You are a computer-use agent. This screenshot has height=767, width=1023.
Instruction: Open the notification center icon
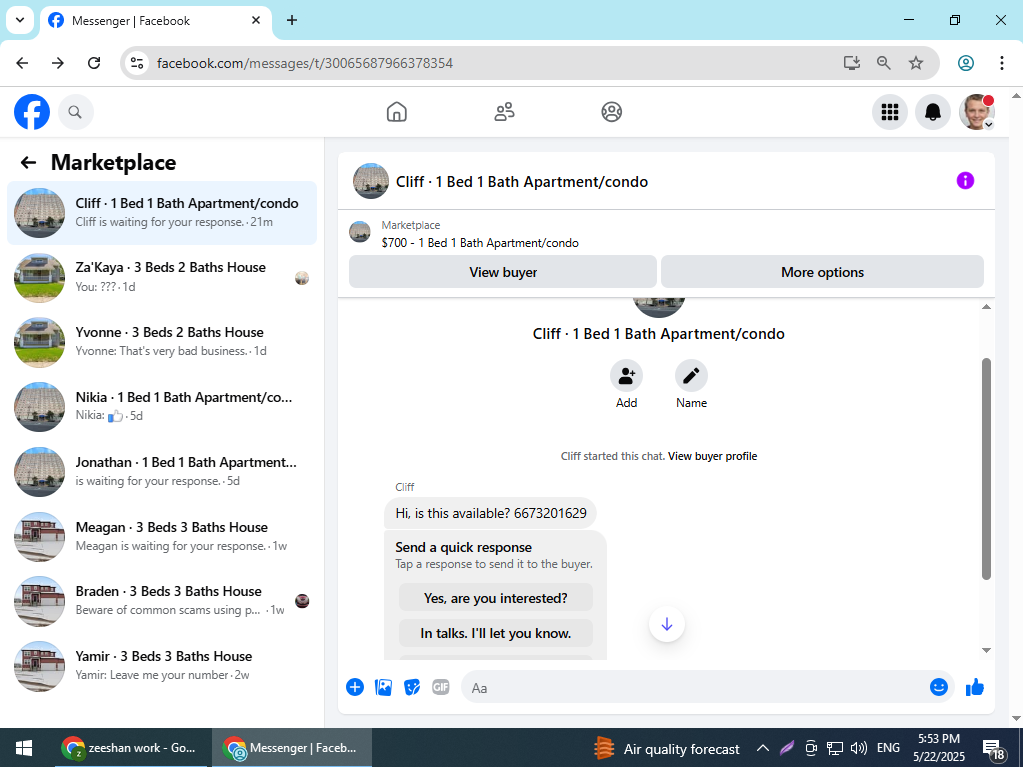pyautogui.click(x=994, y=750)
